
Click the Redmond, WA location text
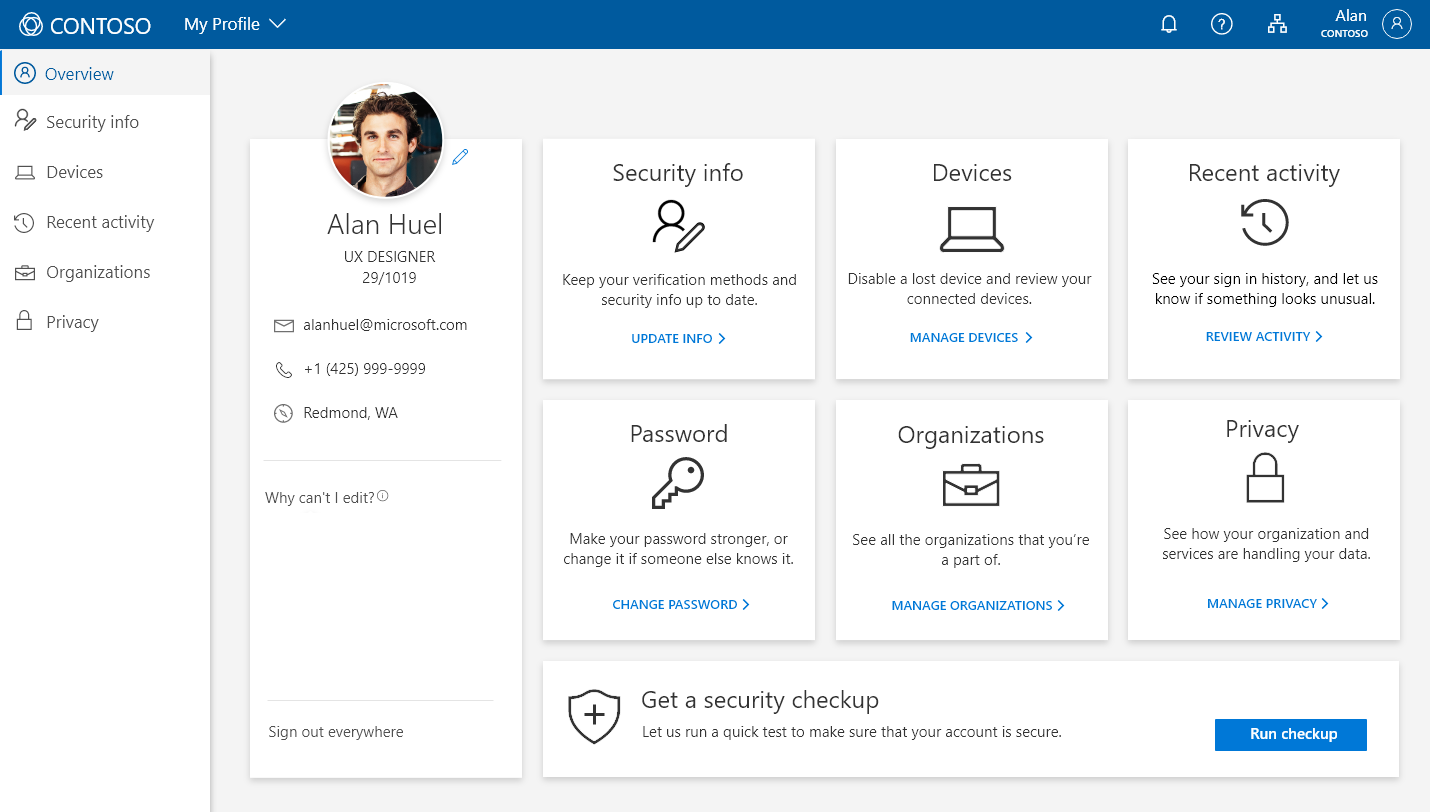pos(350,413)
